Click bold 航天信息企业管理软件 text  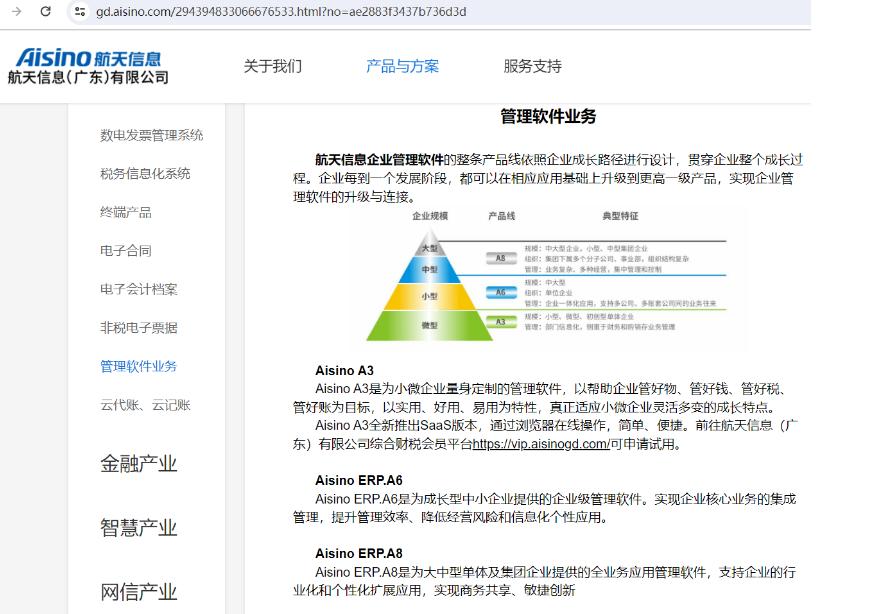(379, 160)
